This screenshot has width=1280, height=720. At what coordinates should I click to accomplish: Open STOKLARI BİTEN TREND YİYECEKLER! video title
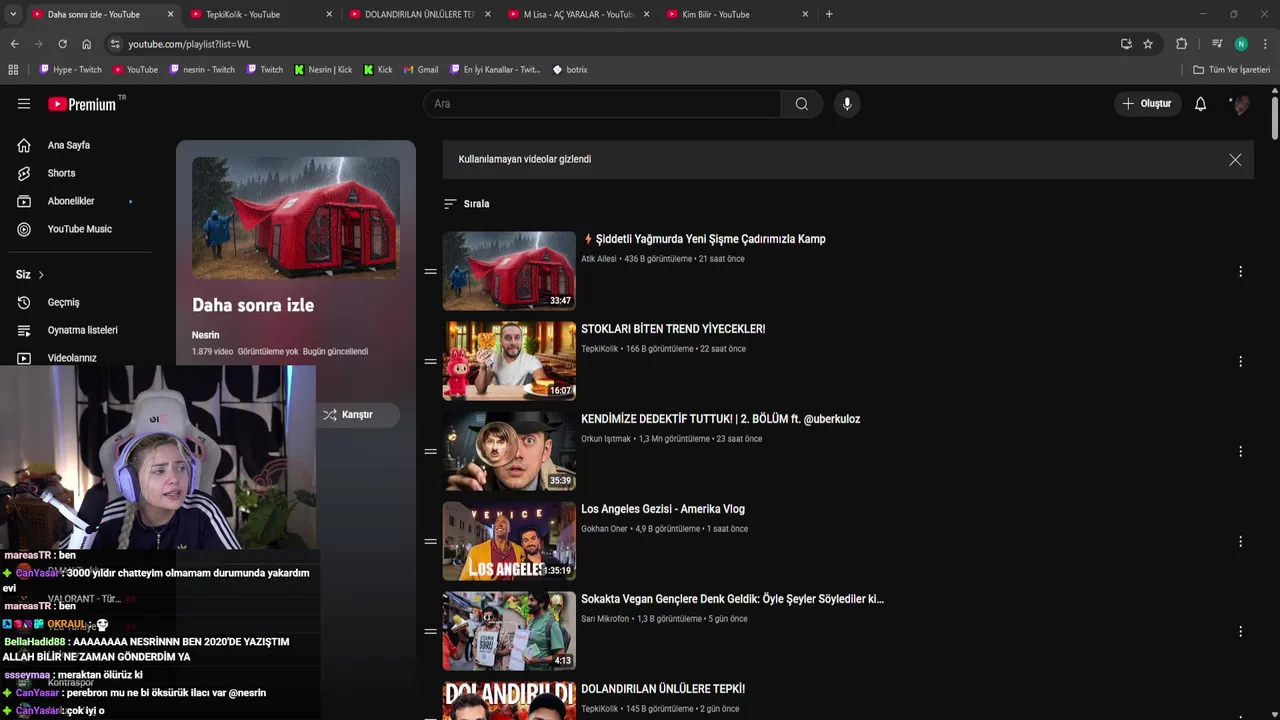(673, 329)
